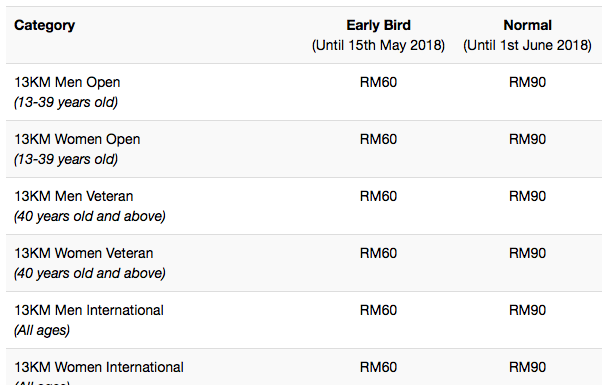Click Normal RM90 for Men Veteran
The image size is (611, 385).
[528, 196]
